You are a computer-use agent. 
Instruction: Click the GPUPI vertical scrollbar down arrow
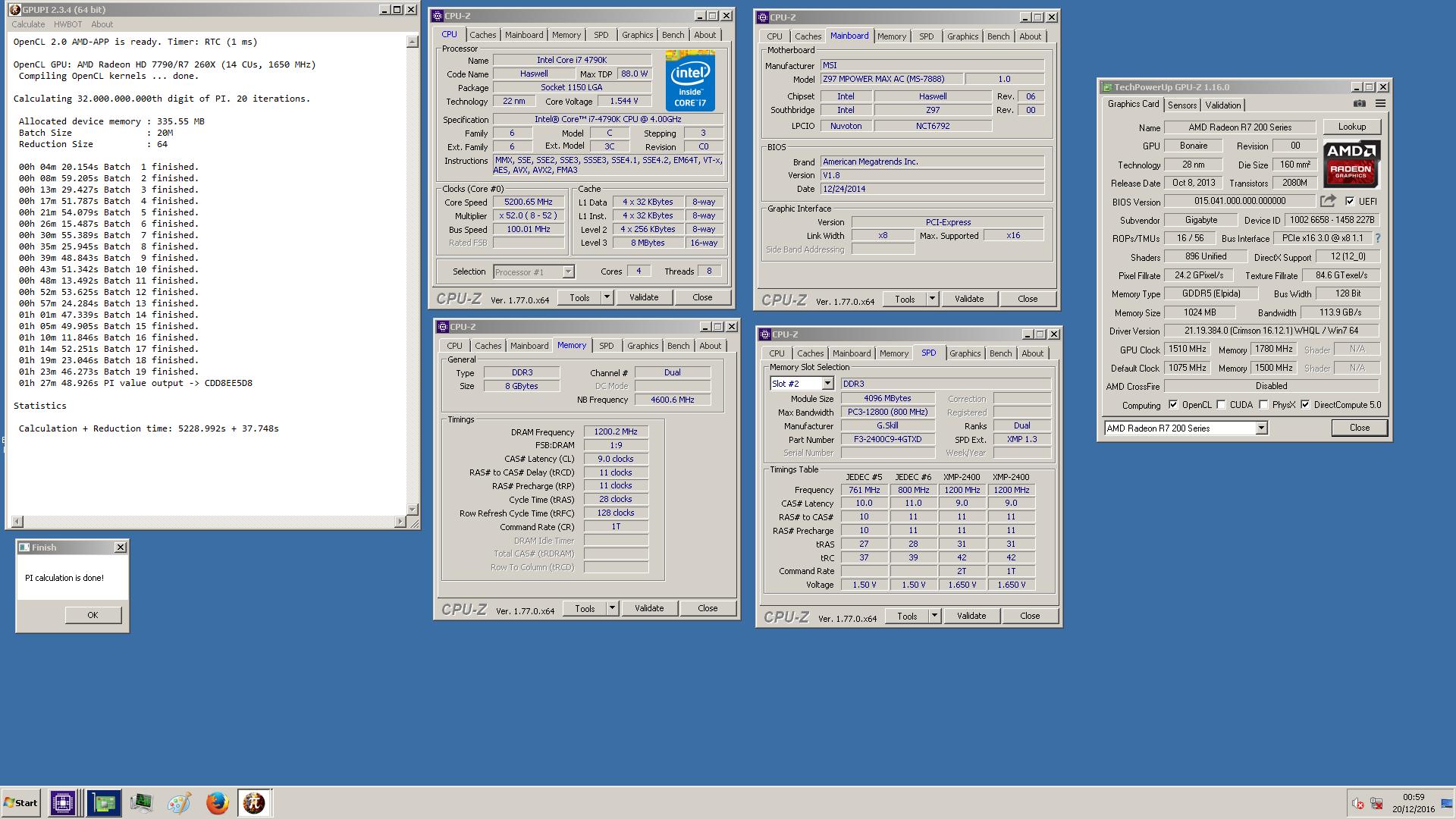(x=413, y=510)
